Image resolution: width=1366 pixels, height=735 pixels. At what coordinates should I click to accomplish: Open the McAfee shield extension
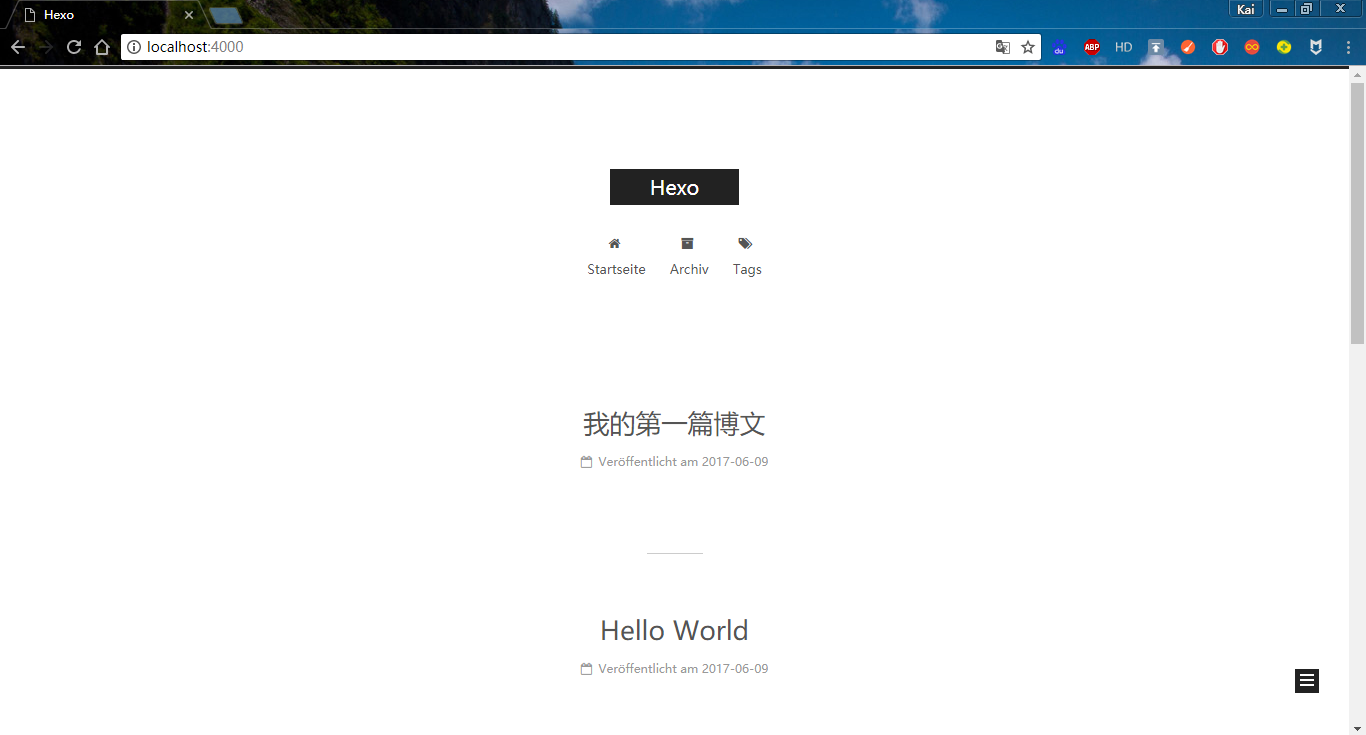point(1317,47)
